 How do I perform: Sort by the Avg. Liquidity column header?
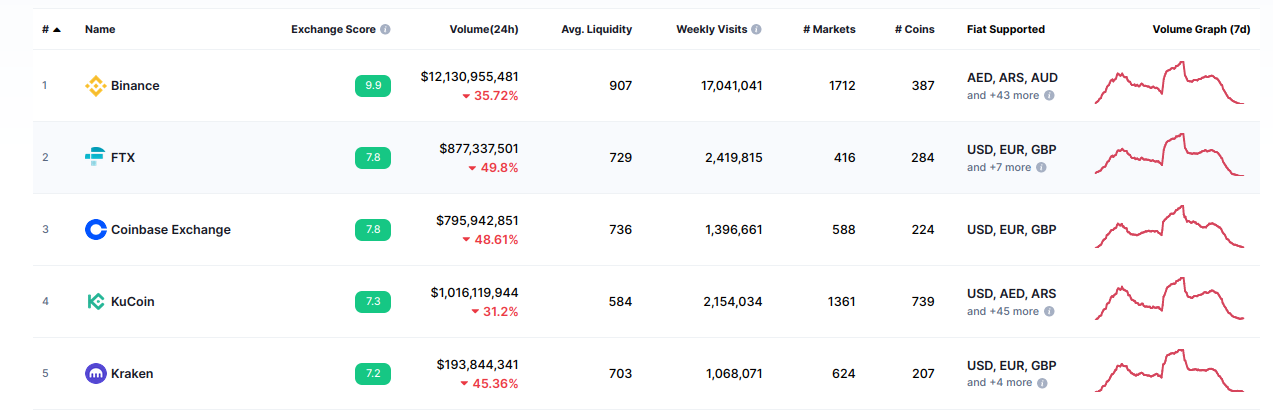[596, 30]
